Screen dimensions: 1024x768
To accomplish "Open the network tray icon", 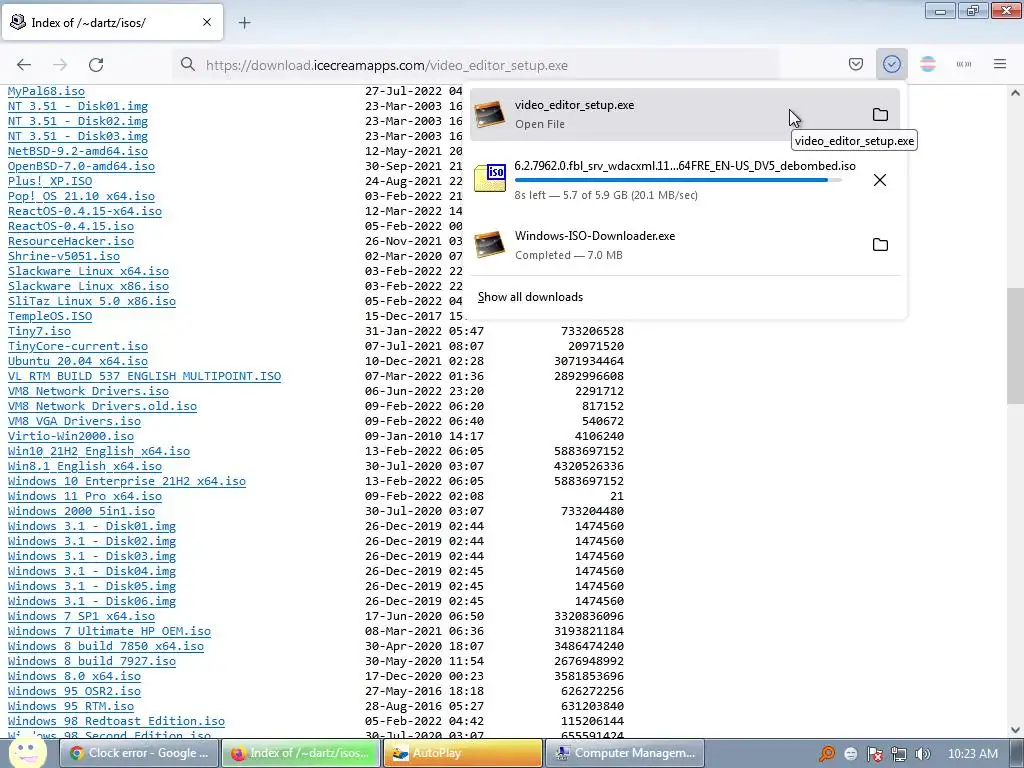I will (x=899, y=754).
